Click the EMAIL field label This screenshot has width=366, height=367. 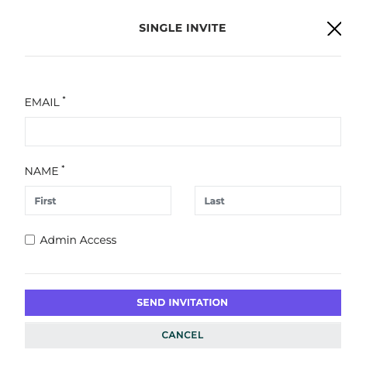42,102
